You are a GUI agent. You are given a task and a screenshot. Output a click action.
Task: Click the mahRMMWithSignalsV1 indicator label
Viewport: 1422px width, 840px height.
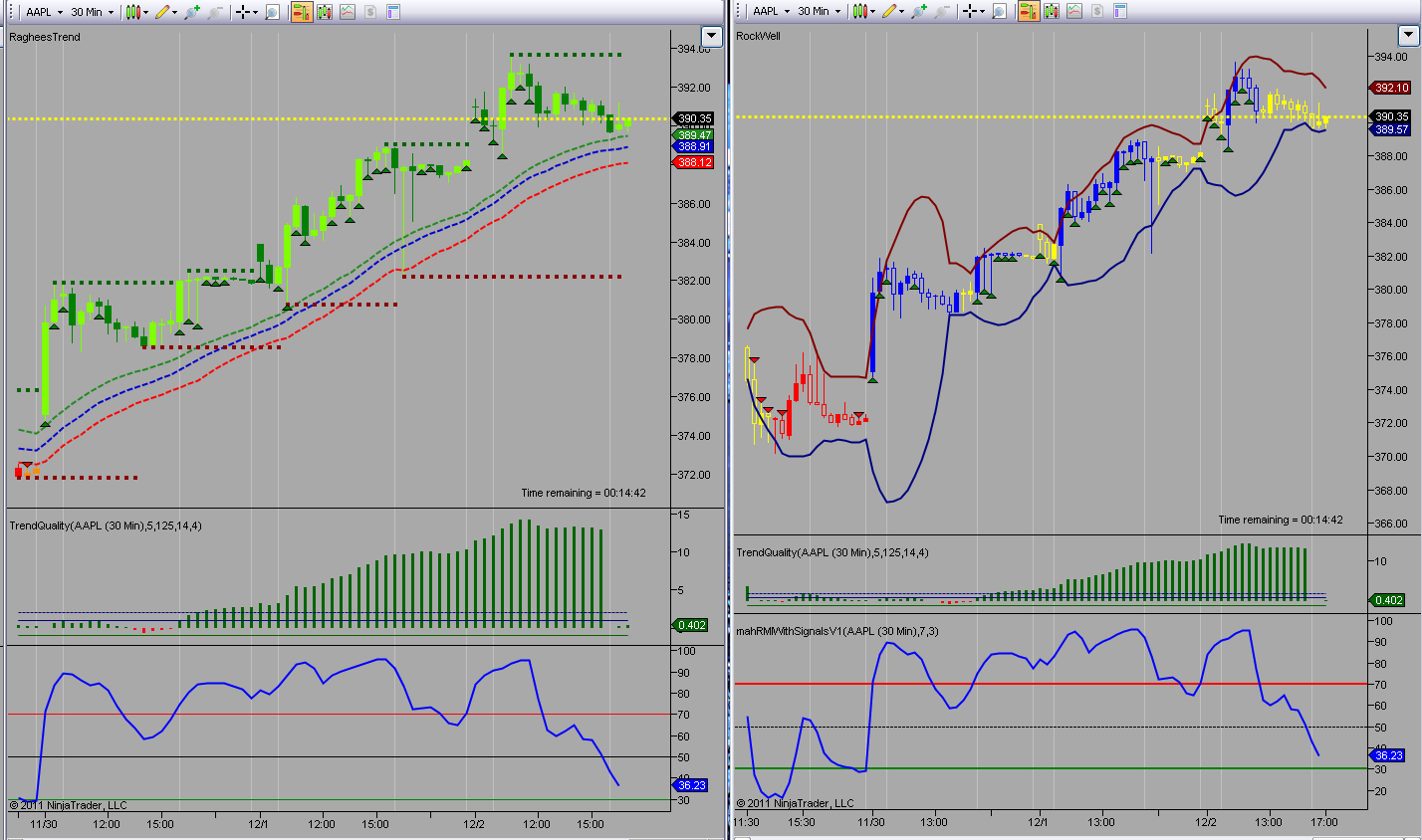837,631
